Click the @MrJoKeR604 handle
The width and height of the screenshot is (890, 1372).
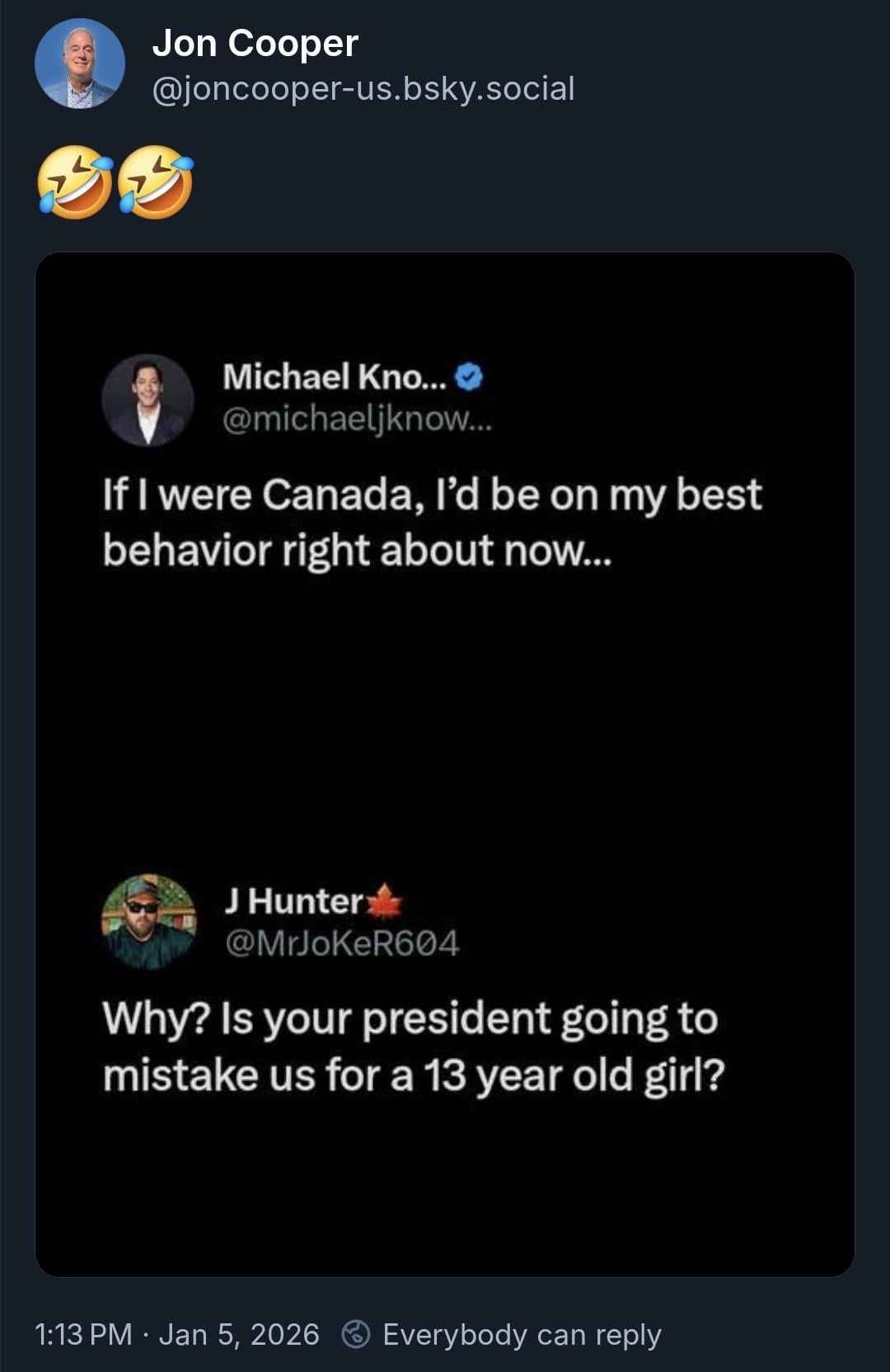pyautogui.click(x=341, y=942)
